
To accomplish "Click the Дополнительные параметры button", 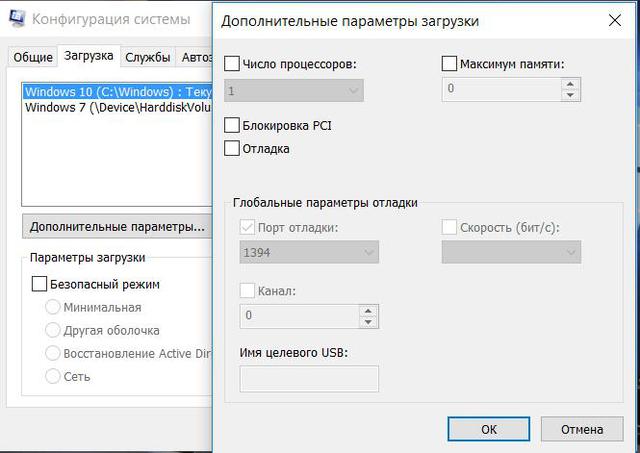I will coord(117,226).
